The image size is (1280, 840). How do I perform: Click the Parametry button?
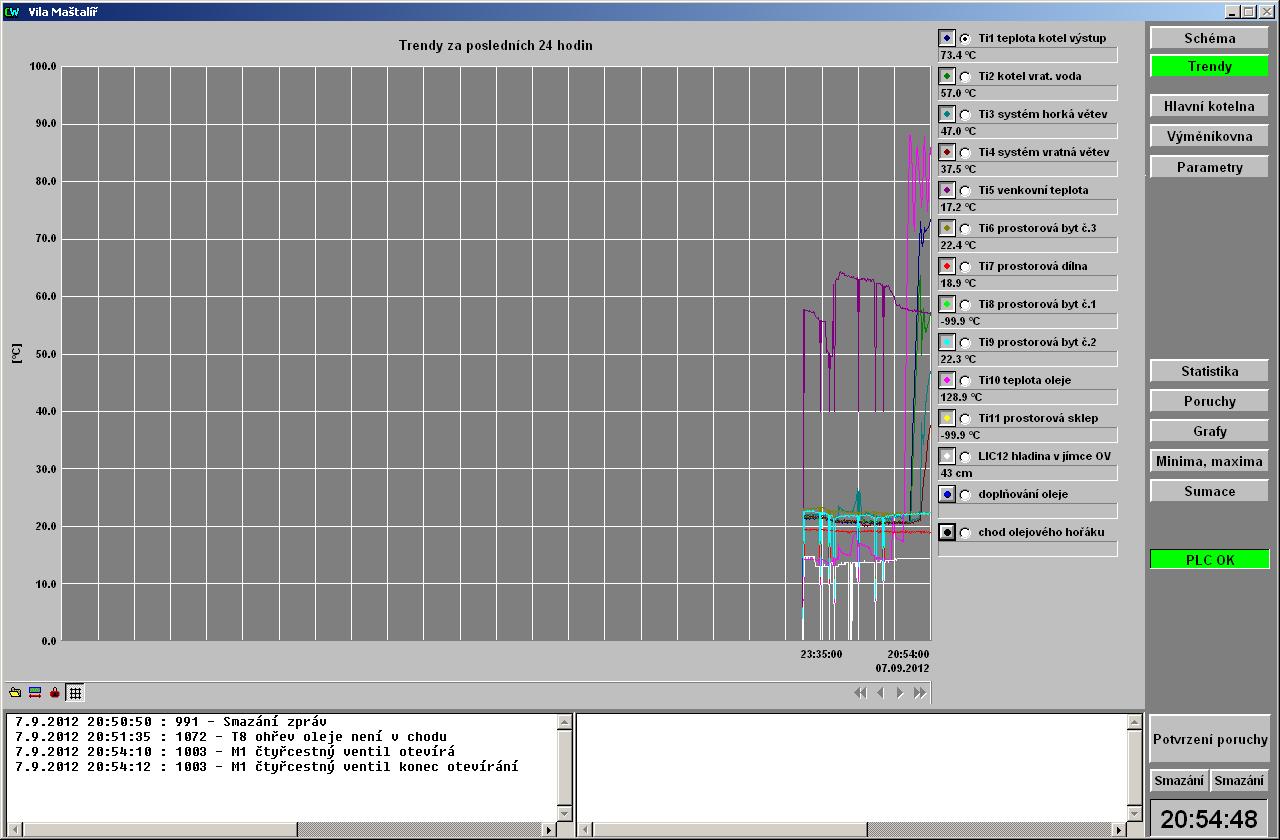(x=1209, y=167)
